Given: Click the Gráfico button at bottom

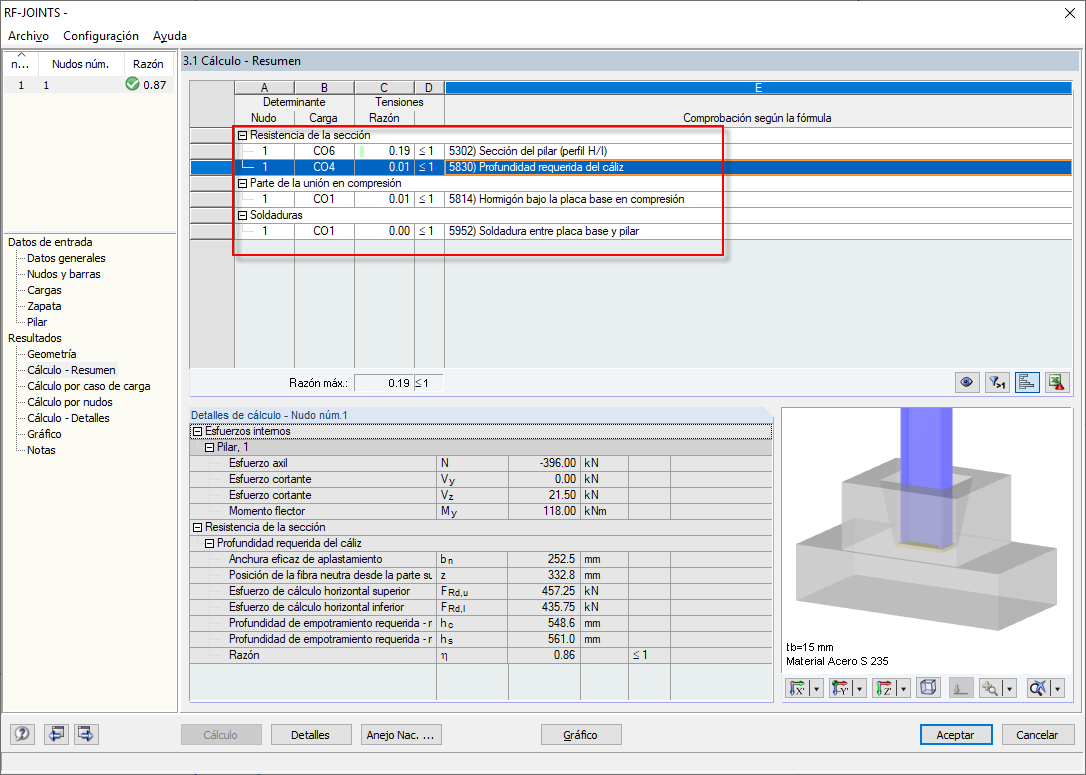Looking at the screenshot, I should (x=580, y=735).
